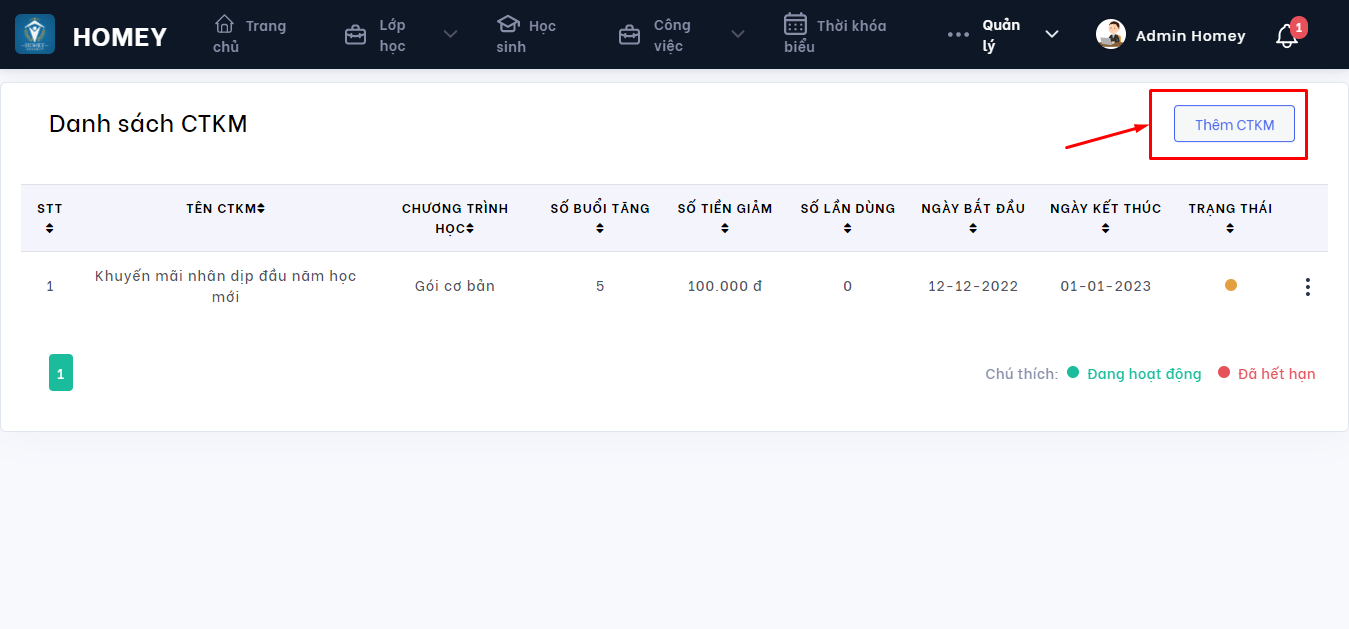This screenshot has width=1349, height=629.
Task: Click the orange status dot in row
Action: click(x=1231, y=285)
